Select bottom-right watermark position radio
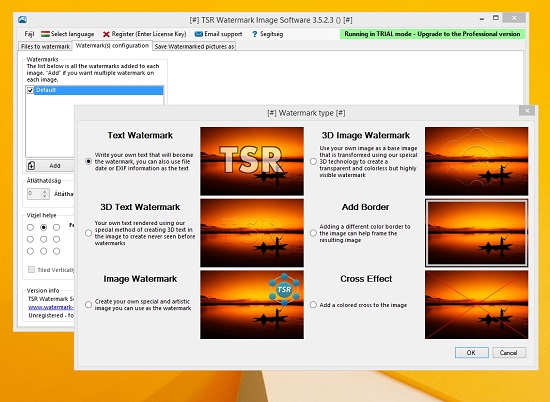Image resolution: width=550 pixels, height=402 pixels. pos(56,251)
